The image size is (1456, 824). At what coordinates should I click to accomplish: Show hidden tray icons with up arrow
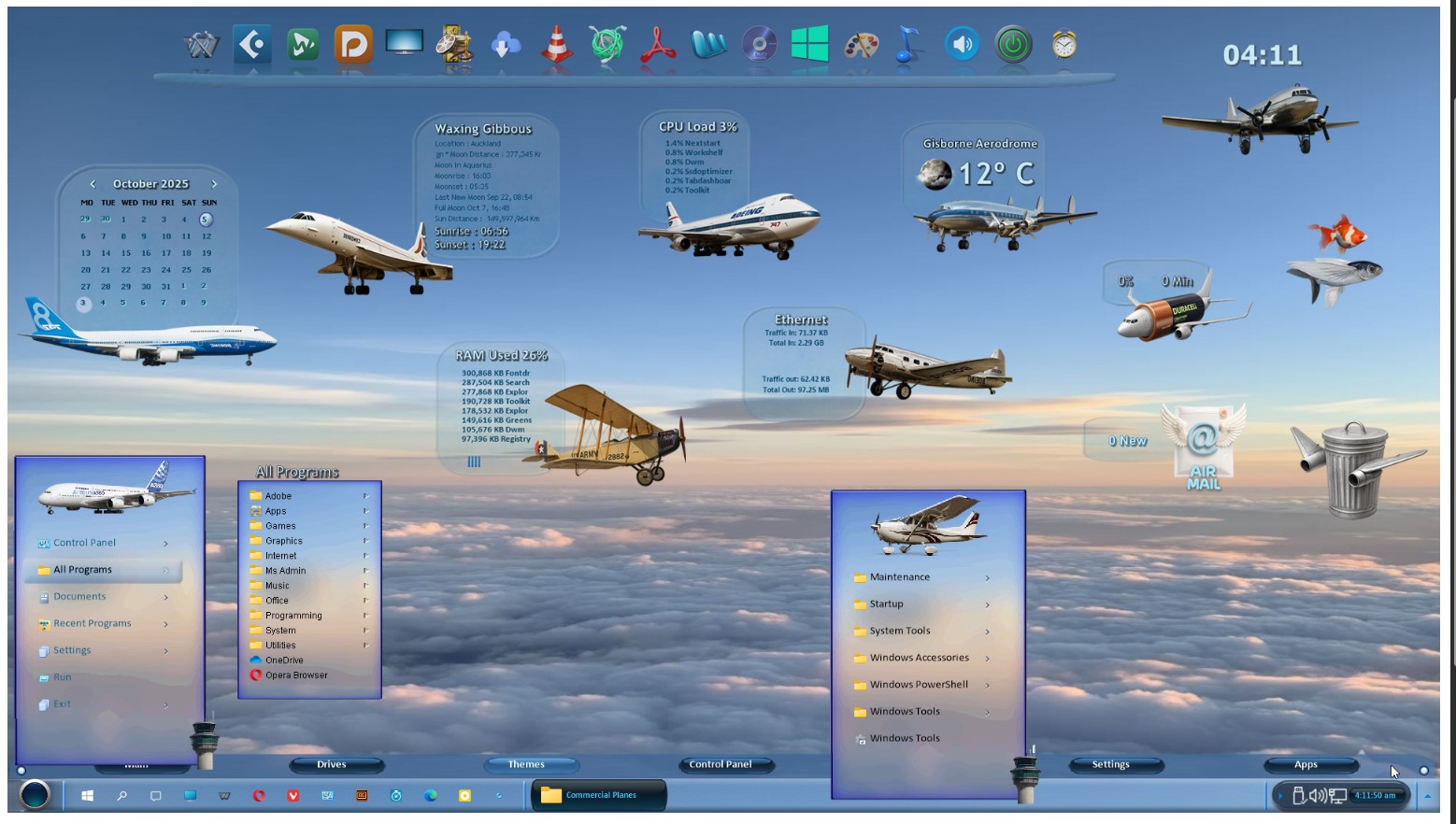click(1427, 796)
